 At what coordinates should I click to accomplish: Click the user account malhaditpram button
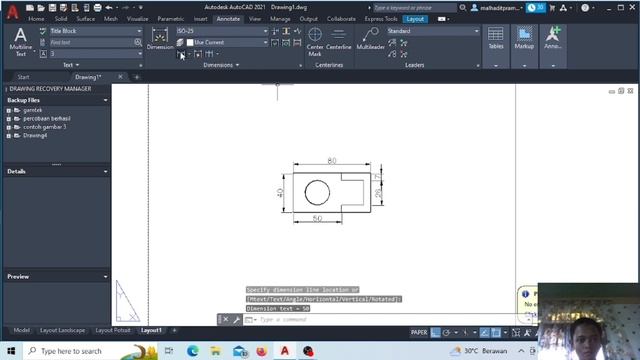point(497,8)
